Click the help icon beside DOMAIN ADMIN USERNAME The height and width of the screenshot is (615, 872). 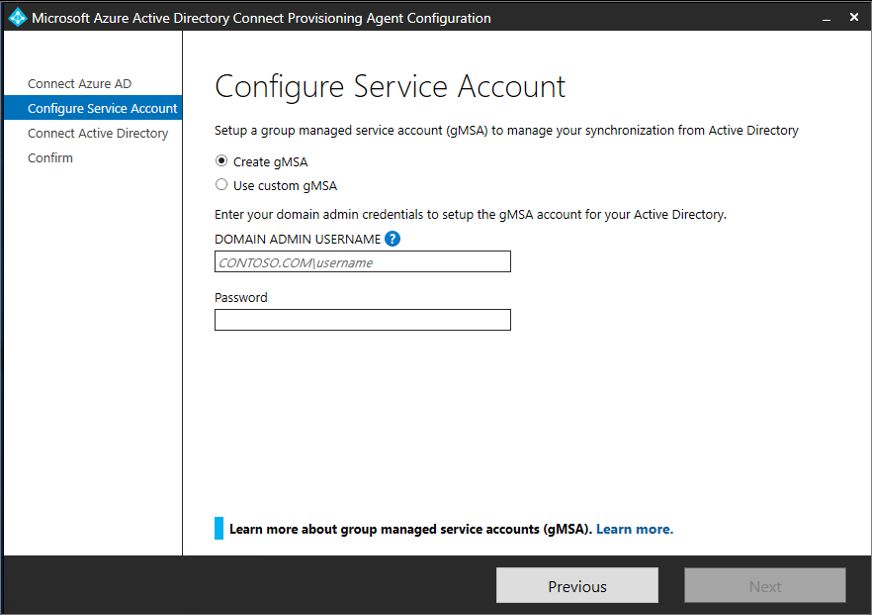(x=392, y=239)
